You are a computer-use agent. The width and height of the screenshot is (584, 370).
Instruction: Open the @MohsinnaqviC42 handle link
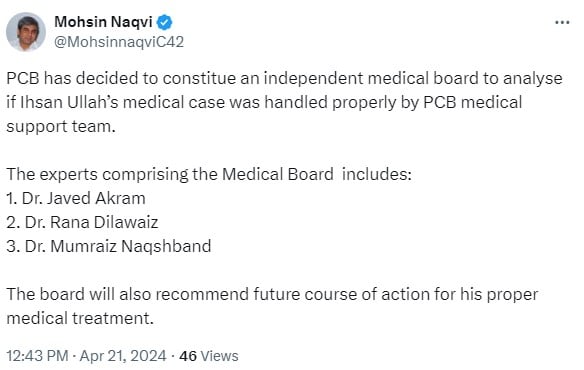[119, 42]
